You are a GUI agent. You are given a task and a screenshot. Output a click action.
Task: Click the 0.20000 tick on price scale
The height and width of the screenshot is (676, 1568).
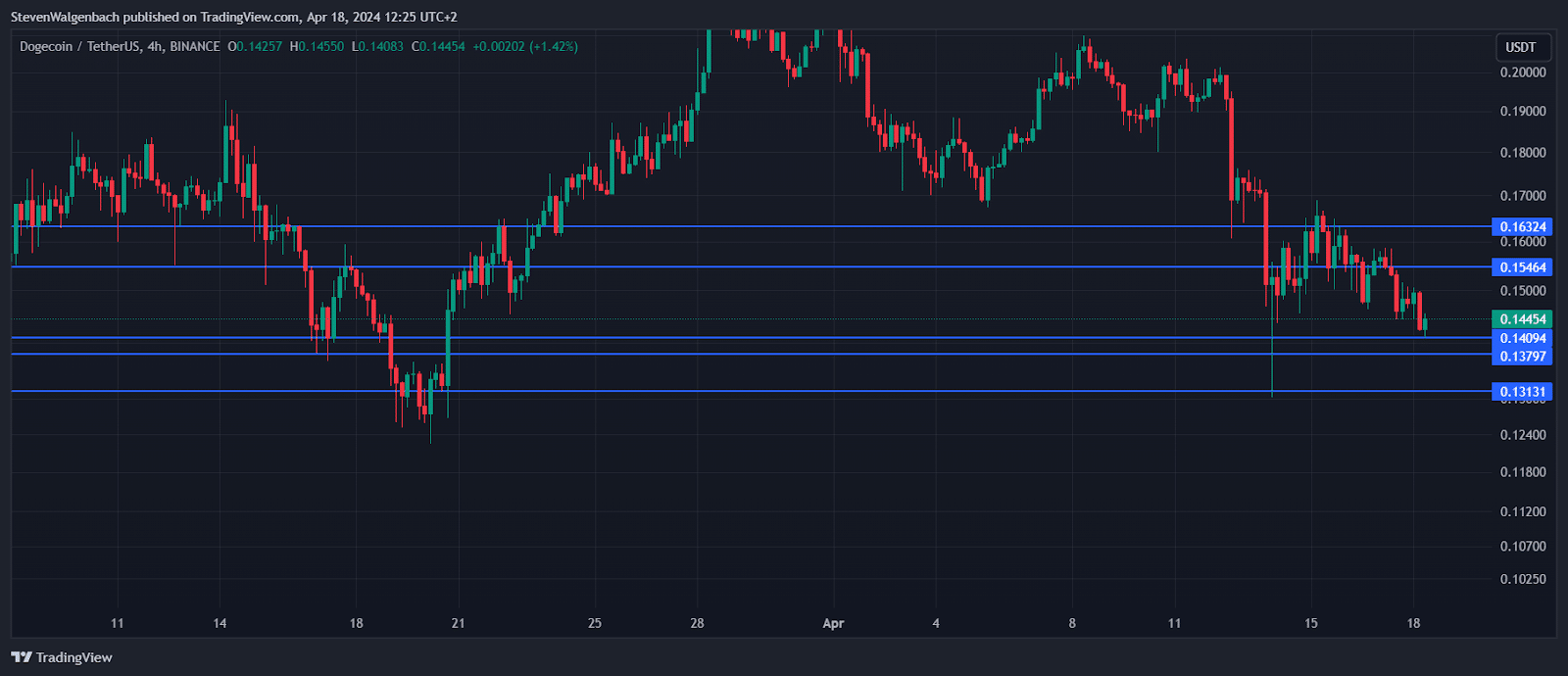(x=1523, y=72)
